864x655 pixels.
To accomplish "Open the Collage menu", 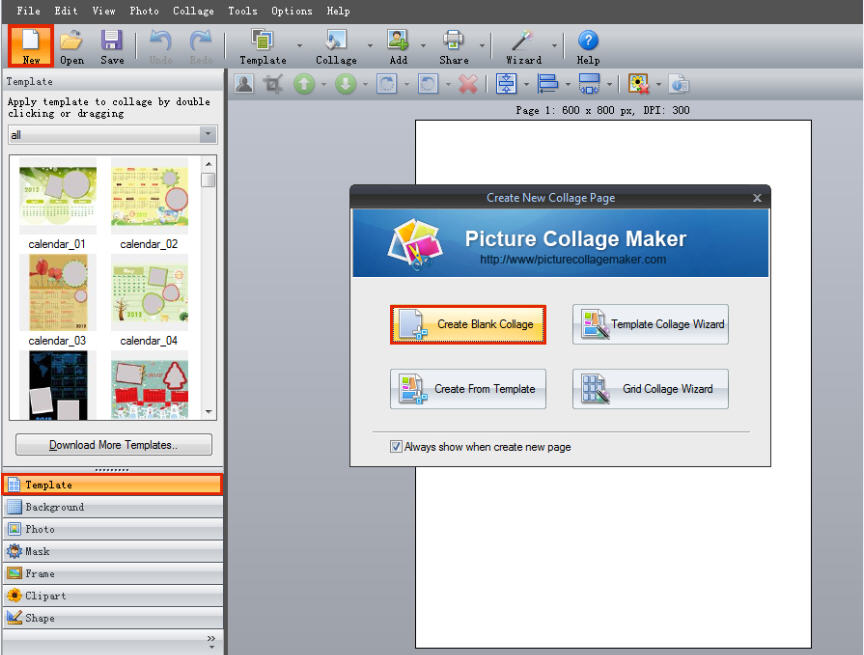I will [193, 11].
